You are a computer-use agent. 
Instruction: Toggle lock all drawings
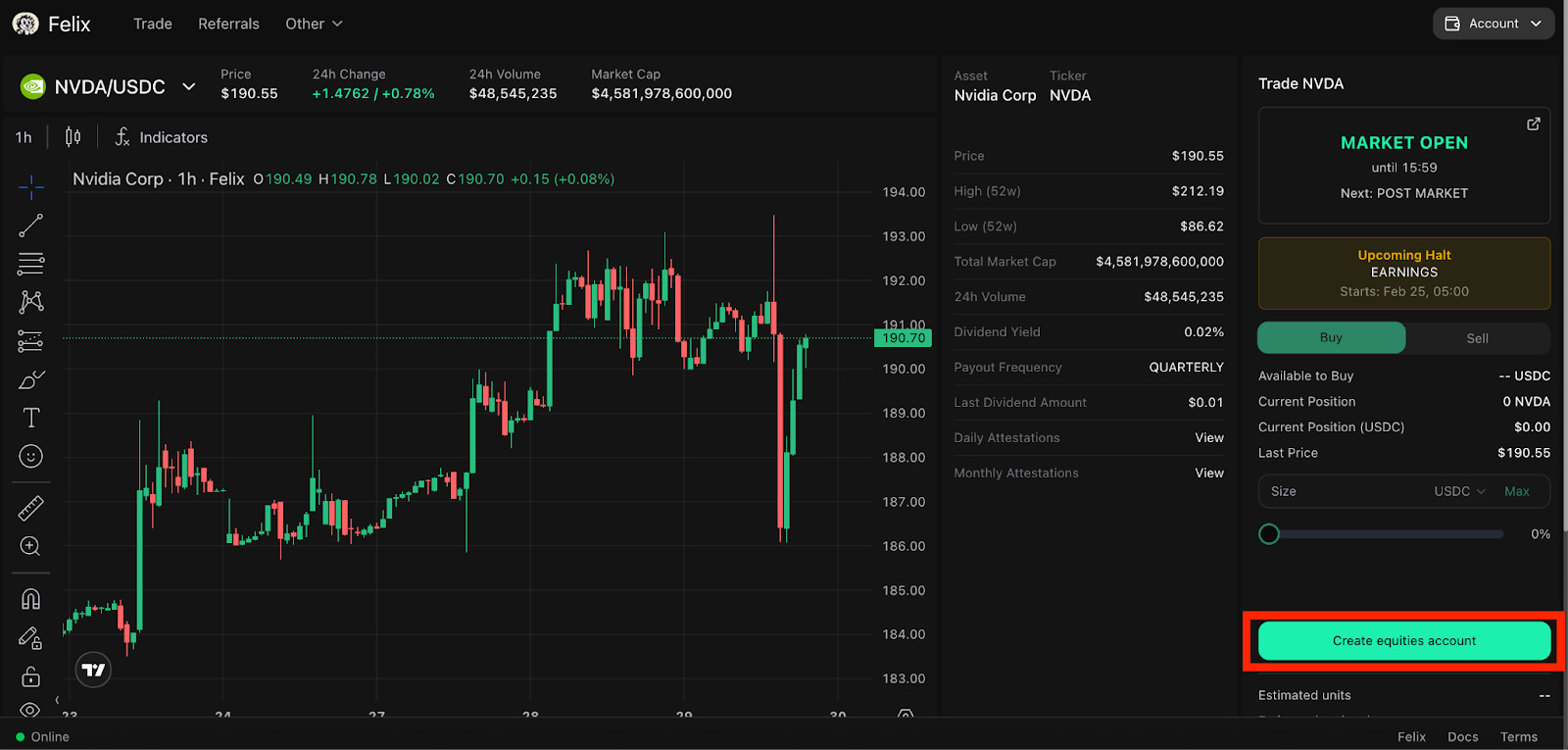coord(30,676)
